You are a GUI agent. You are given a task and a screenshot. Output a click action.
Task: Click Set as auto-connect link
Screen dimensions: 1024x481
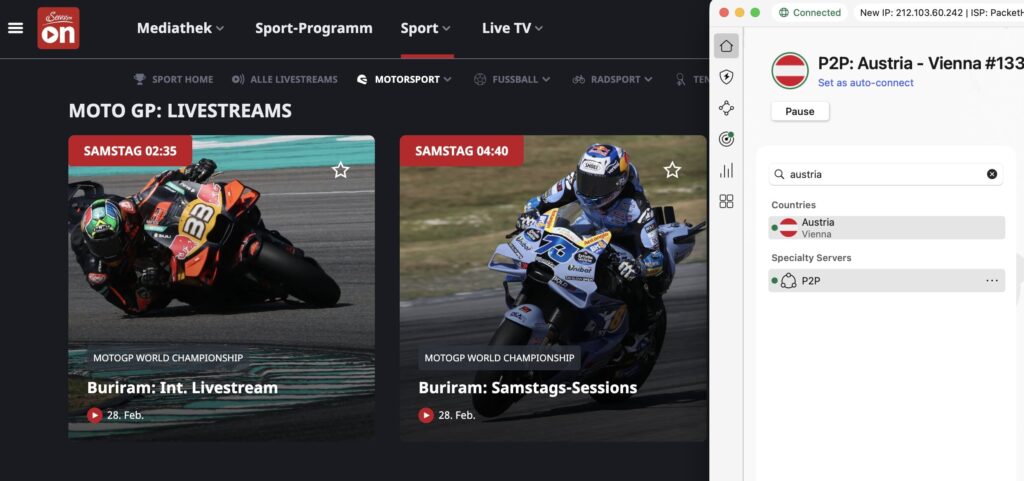tap(865, 83)
